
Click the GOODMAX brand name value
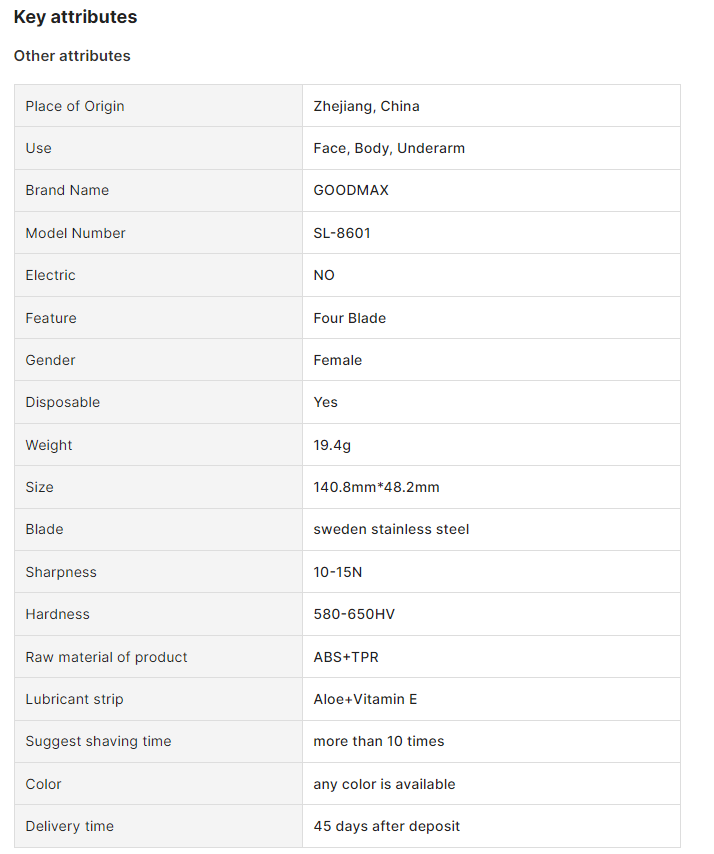(351, 190)
